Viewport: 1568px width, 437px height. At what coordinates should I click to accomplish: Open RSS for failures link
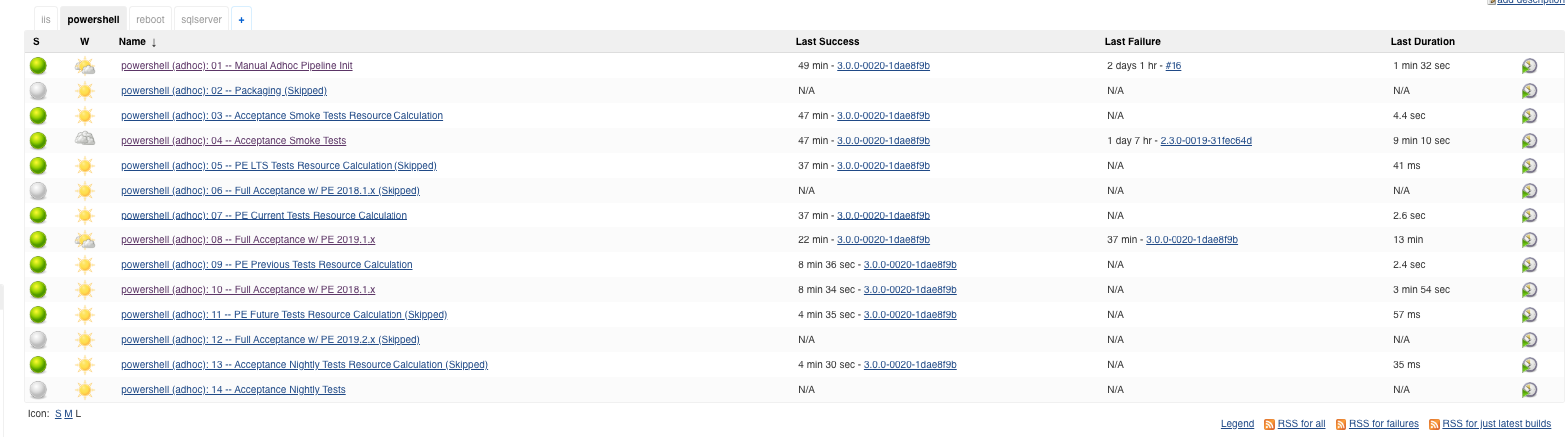1383,424
